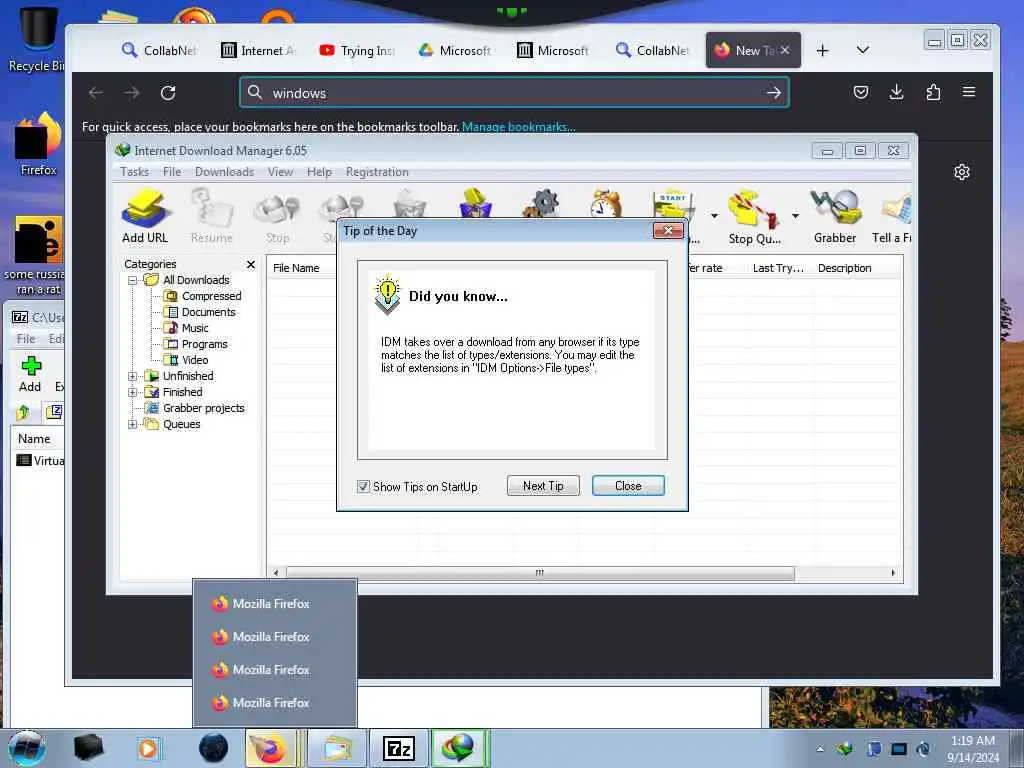This screenshot has width=1024, height=768.
Task: Open the Downloads menu in IDM
Action: click(224, 172)
